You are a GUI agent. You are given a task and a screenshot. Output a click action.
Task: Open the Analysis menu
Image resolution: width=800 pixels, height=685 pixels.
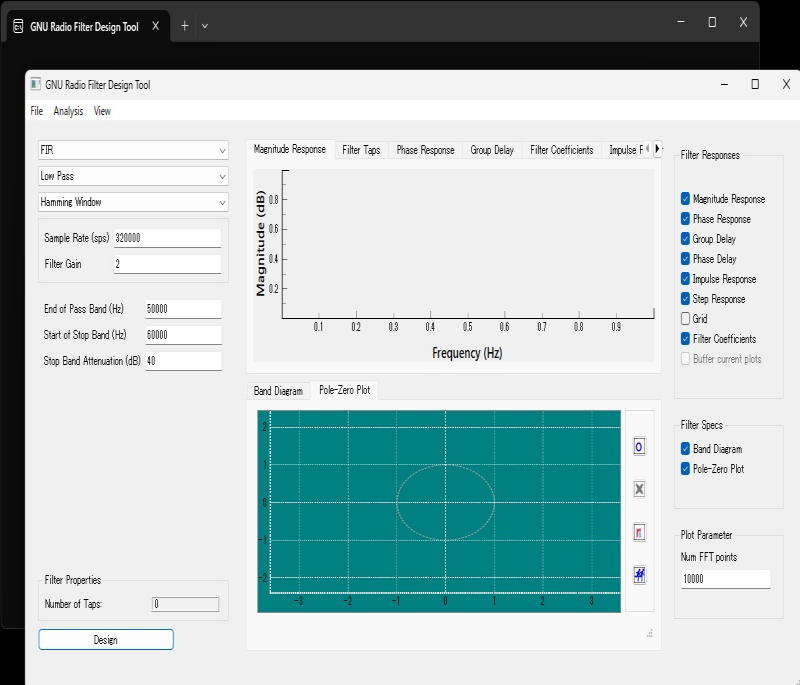(68, 111)
